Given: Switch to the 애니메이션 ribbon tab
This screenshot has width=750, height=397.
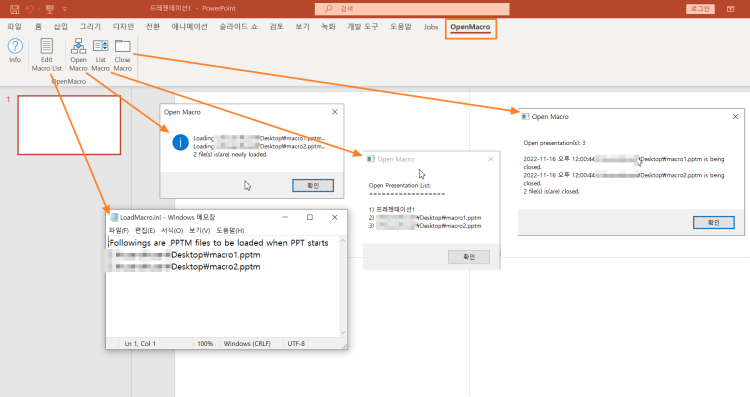Looking at the screenshot, I should click(x=189, y=27).
